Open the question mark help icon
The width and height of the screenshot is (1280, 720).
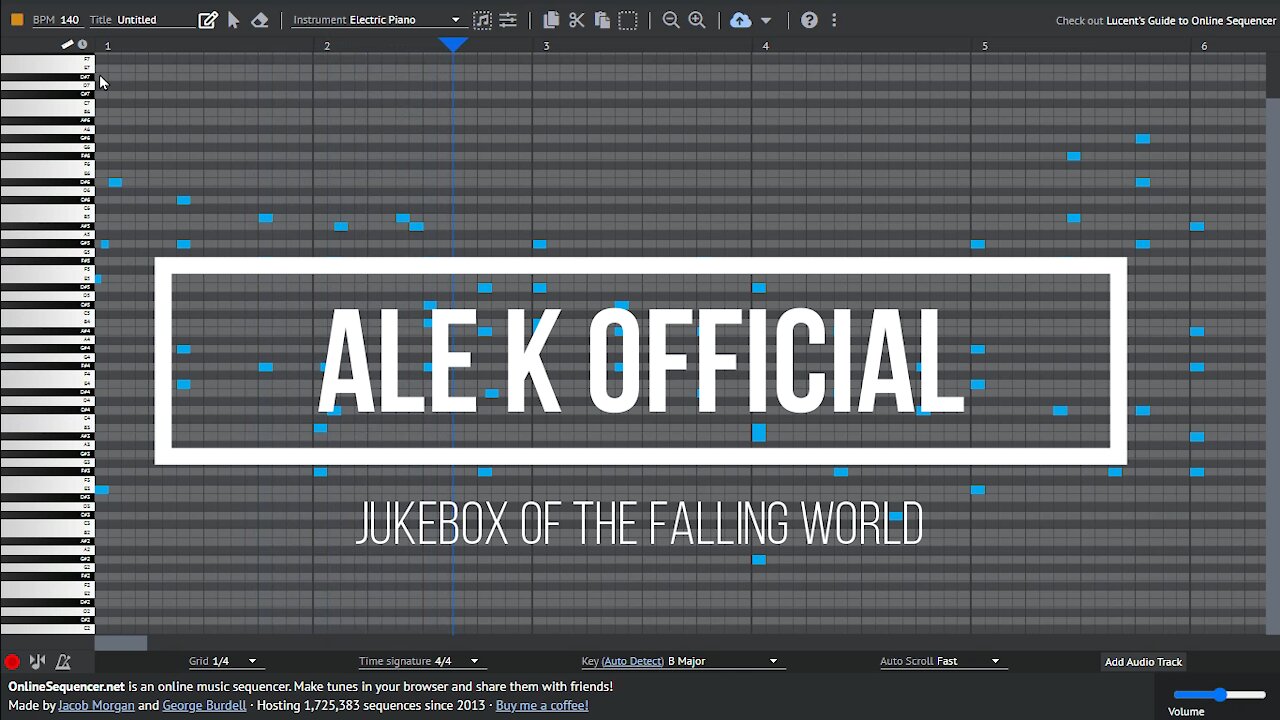pos(809,20)
